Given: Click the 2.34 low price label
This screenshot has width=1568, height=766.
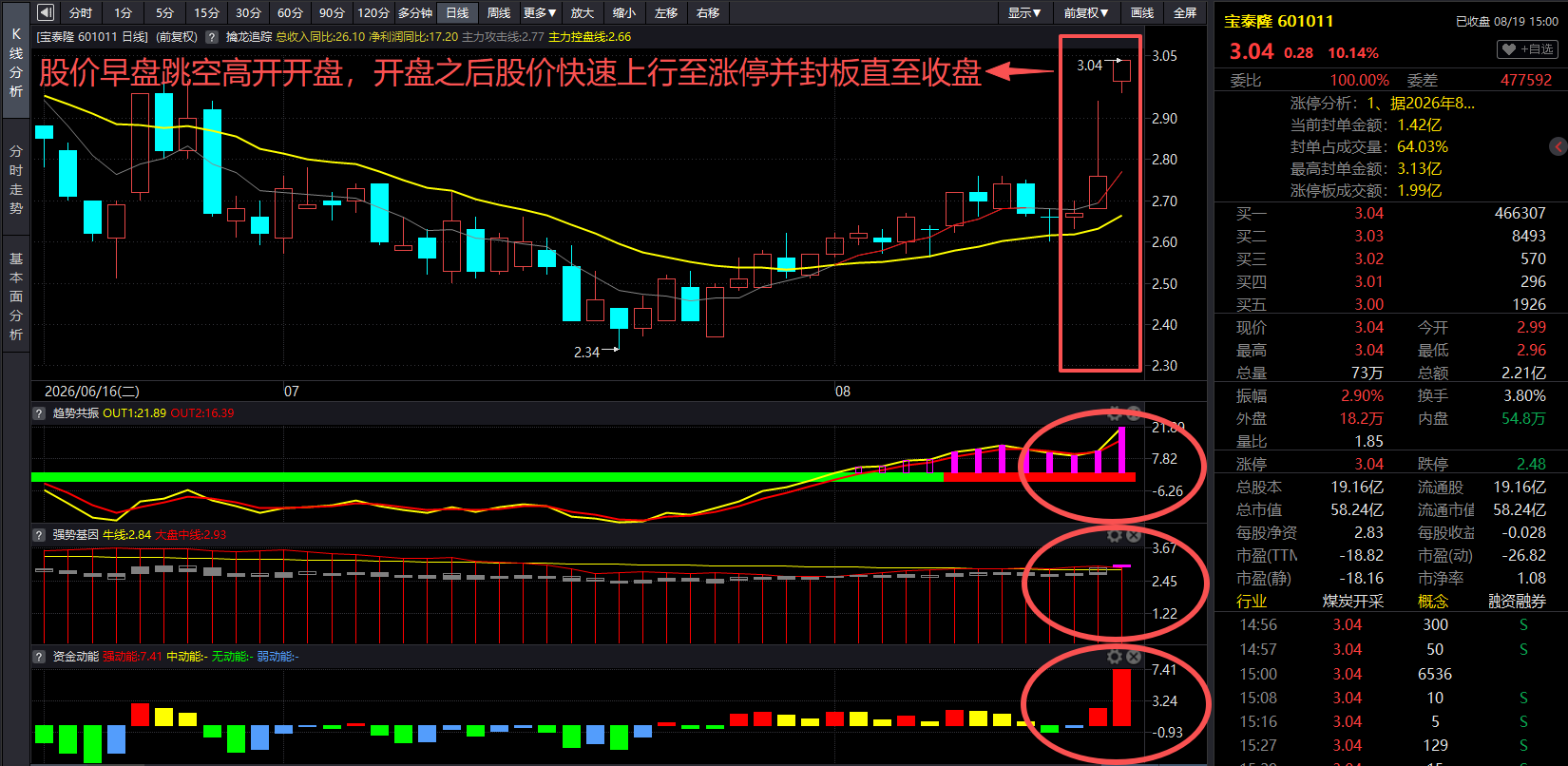Looking at the screenshot, I should pyautogui.click(x=586, y=353).
